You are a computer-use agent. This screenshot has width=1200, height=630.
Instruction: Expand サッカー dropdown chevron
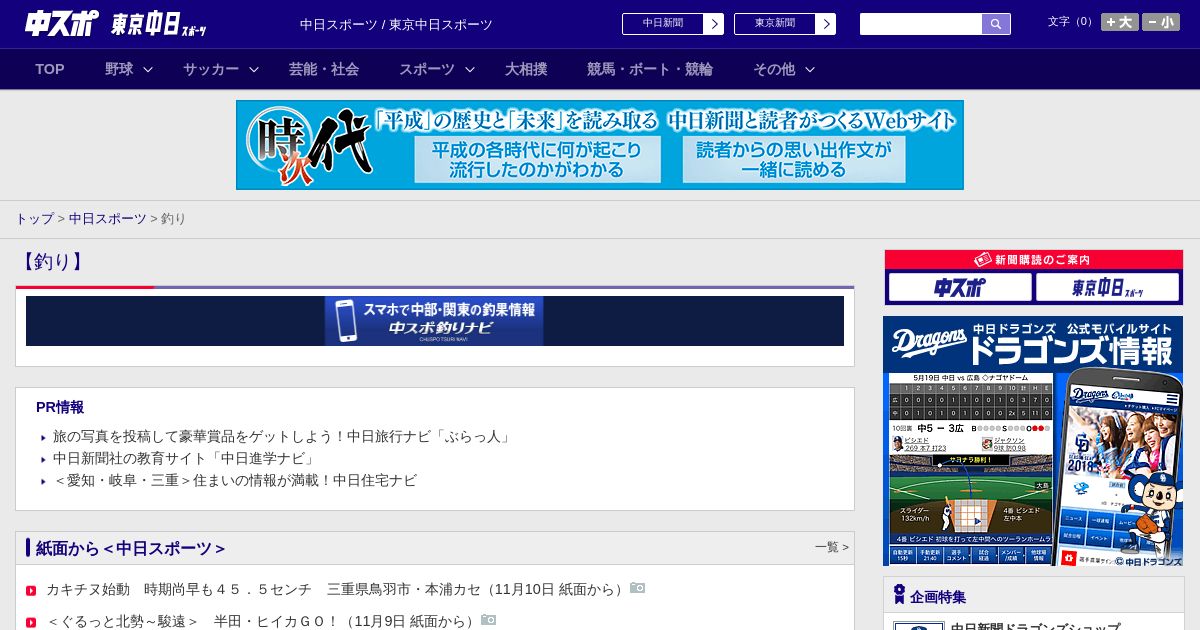(254, 69)
